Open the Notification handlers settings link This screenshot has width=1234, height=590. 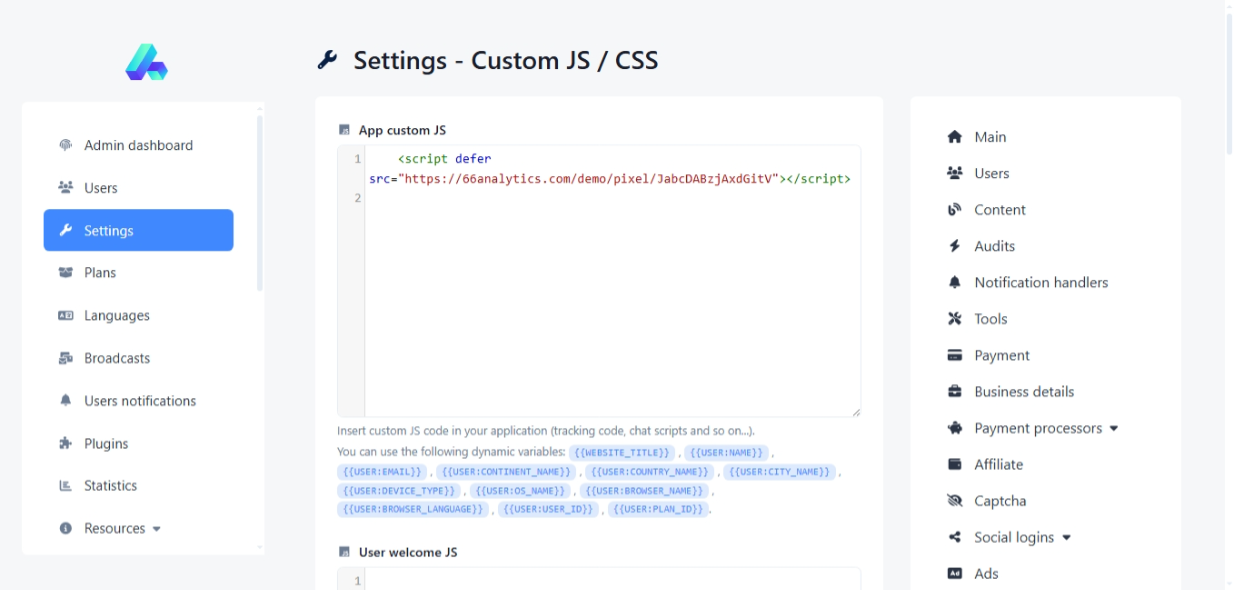point(1040,282)
